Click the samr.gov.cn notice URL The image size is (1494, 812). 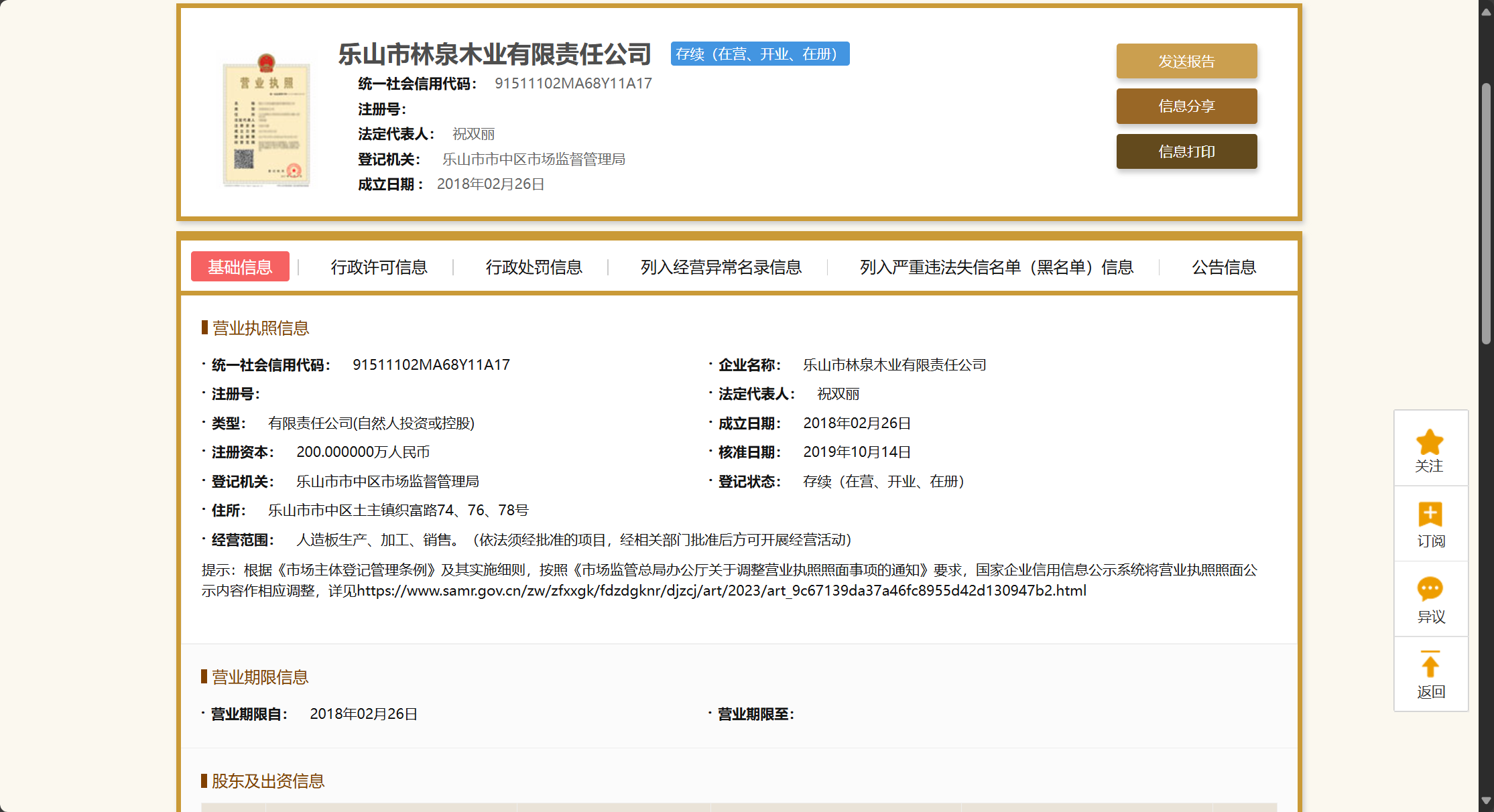[721, 591]
